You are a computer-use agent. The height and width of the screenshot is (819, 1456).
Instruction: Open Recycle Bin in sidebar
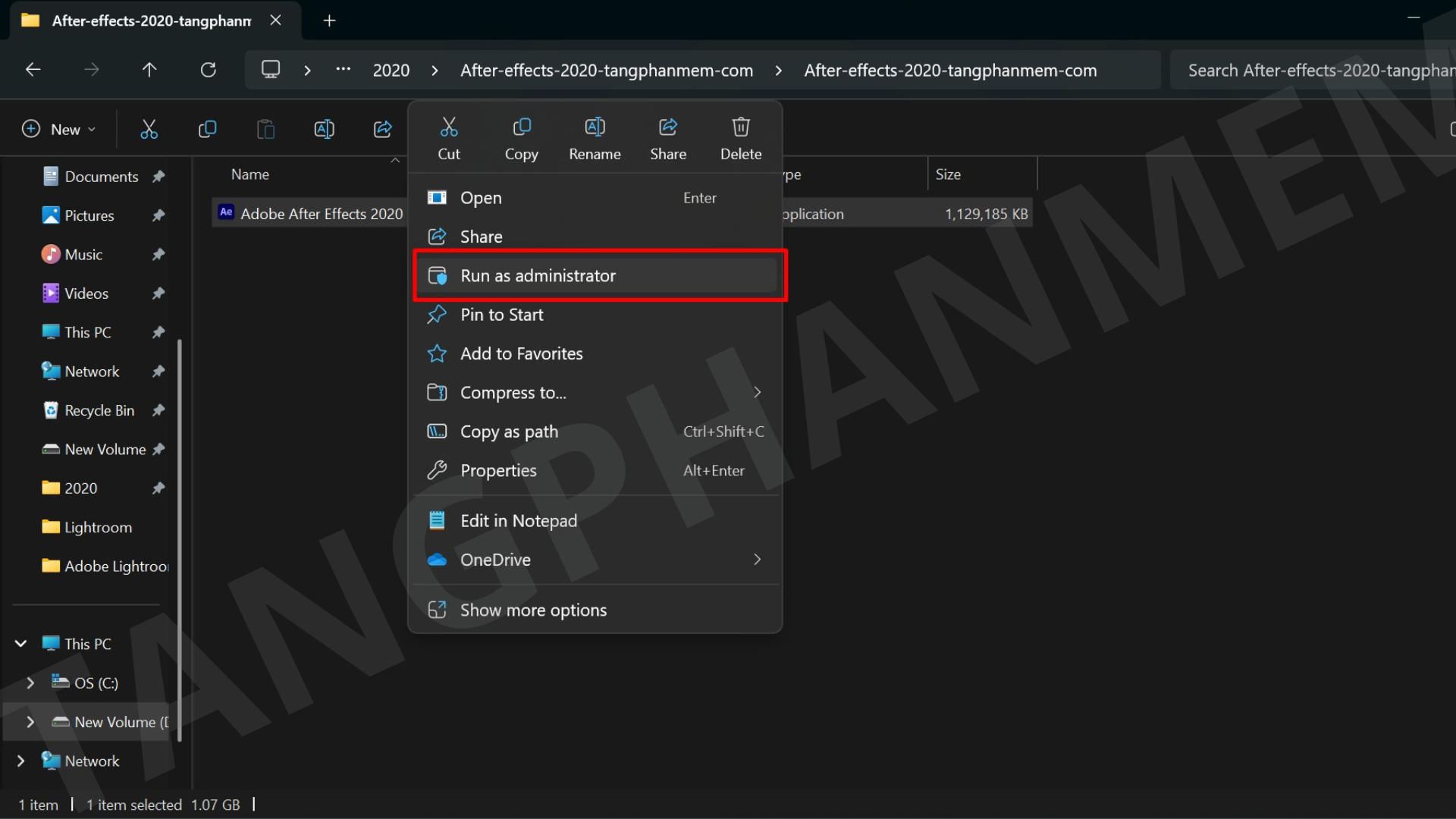[99, 410]
